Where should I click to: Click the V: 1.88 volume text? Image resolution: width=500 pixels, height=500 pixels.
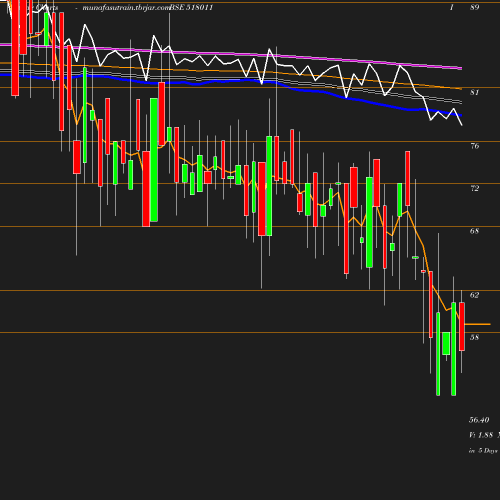click(481, 435)
